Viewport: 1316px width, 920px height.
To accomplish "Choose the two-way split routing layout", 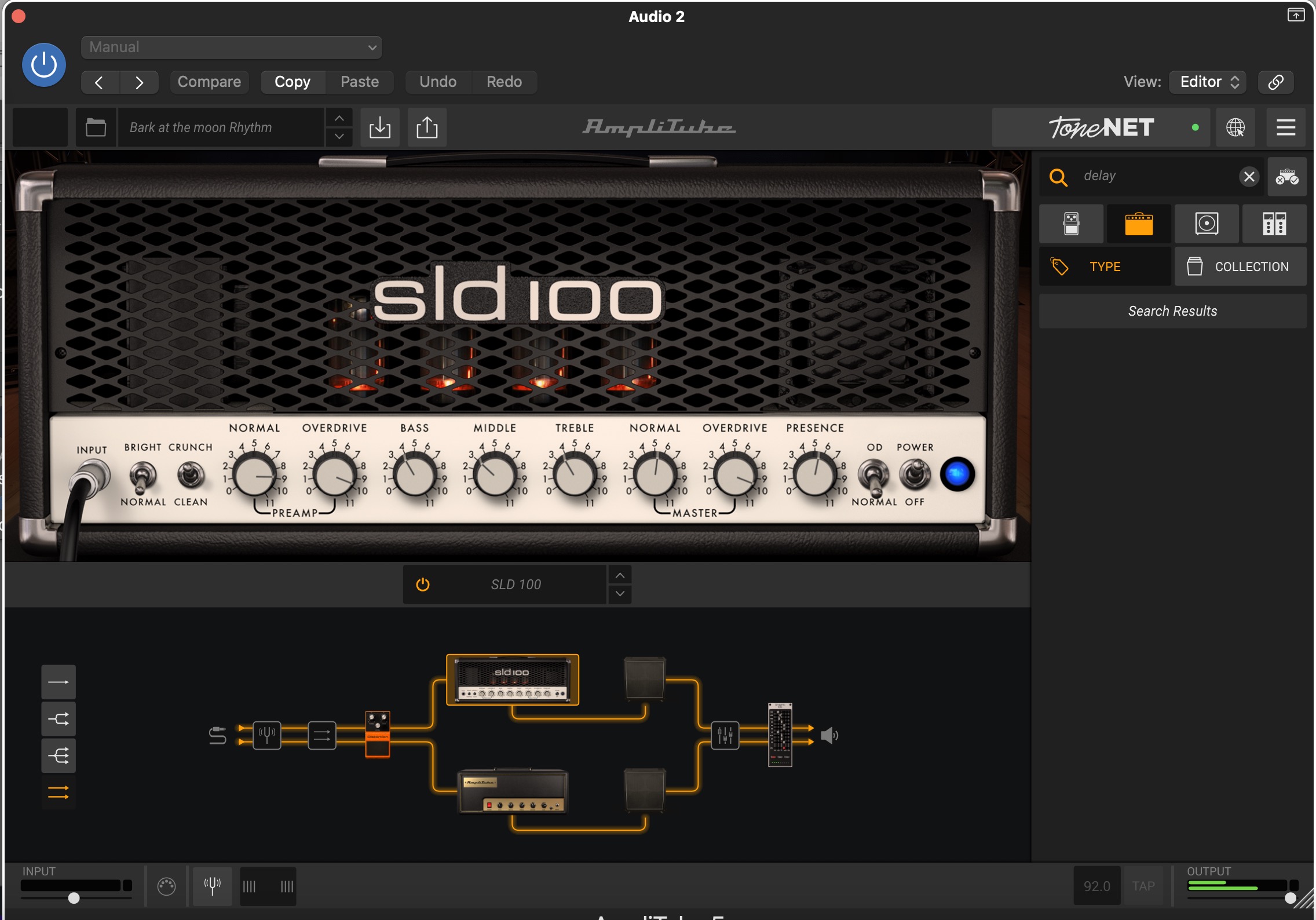I will [x=59, y=719].
